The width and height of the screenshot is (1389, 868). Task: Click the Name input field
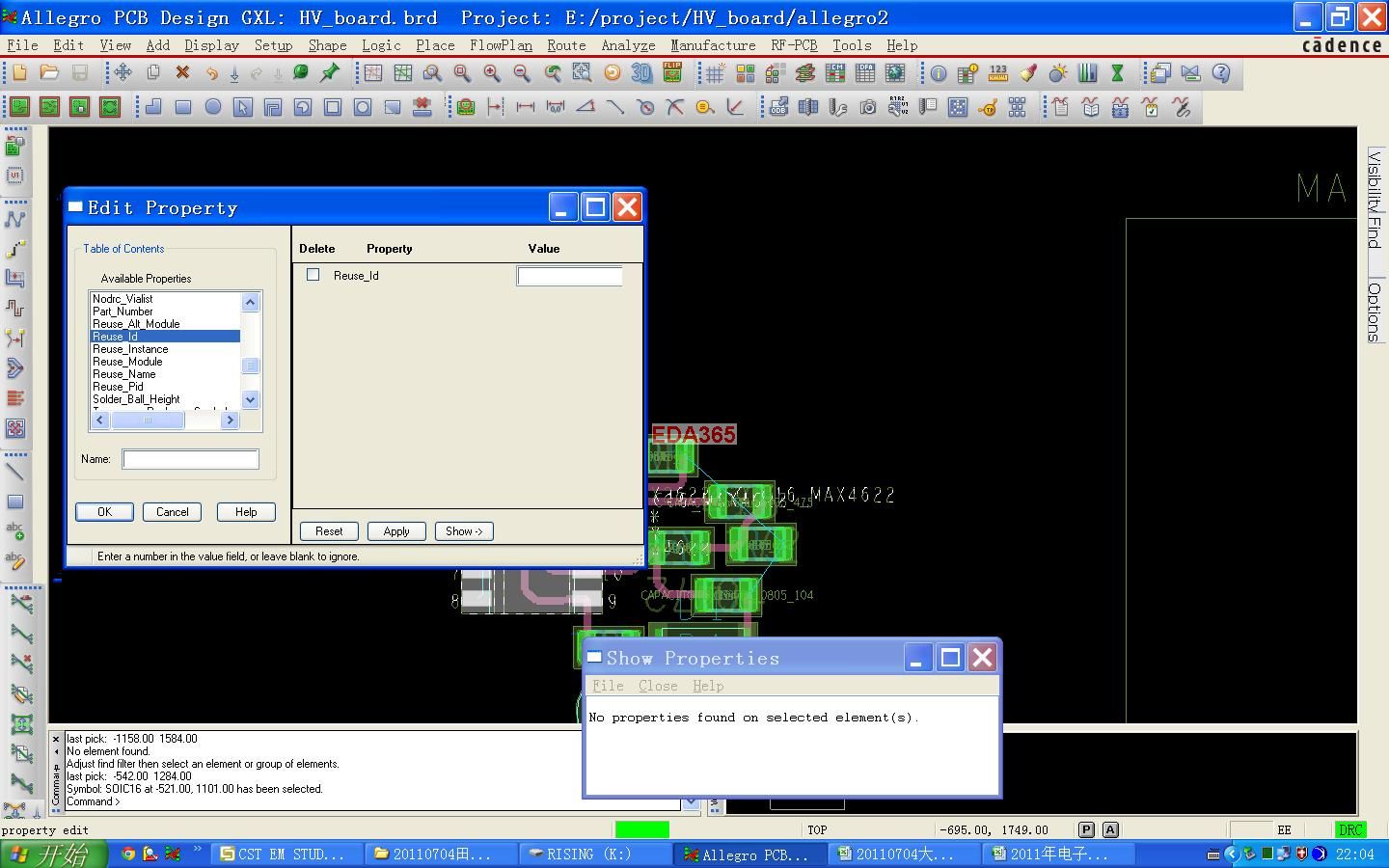191,460
